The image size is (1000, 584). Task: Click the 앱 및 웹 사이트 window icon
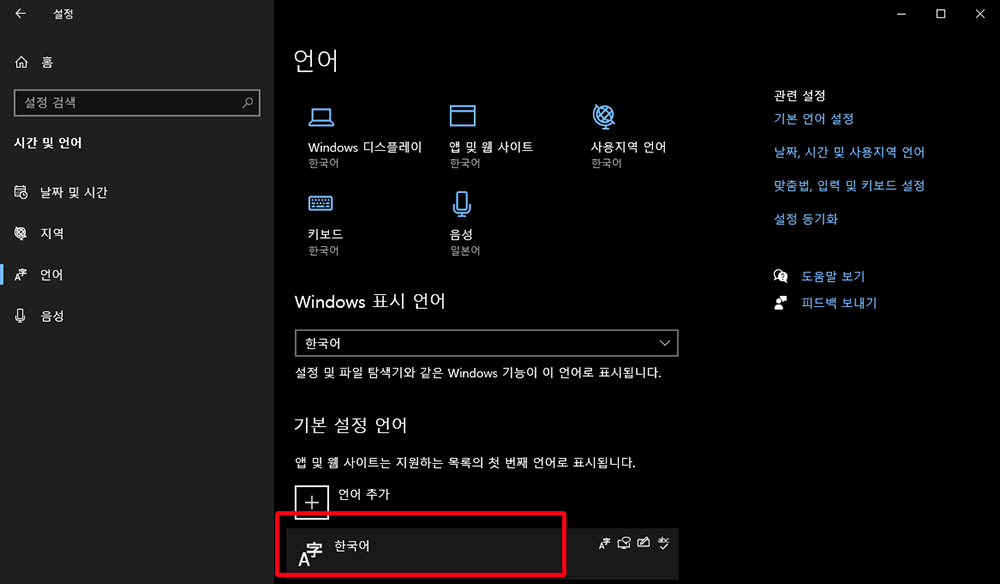(x=462, y=116)
